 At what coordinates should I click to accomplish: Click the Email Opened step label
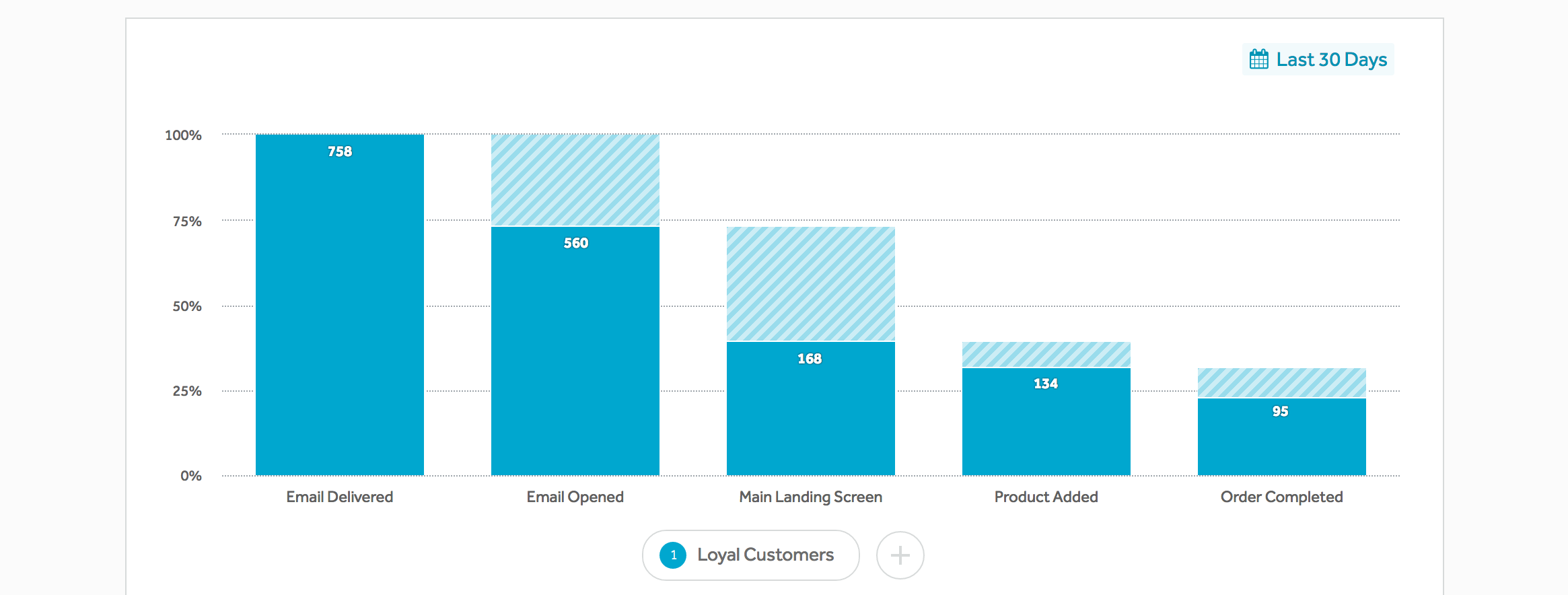pyautogui.click(x=575, y=497)
